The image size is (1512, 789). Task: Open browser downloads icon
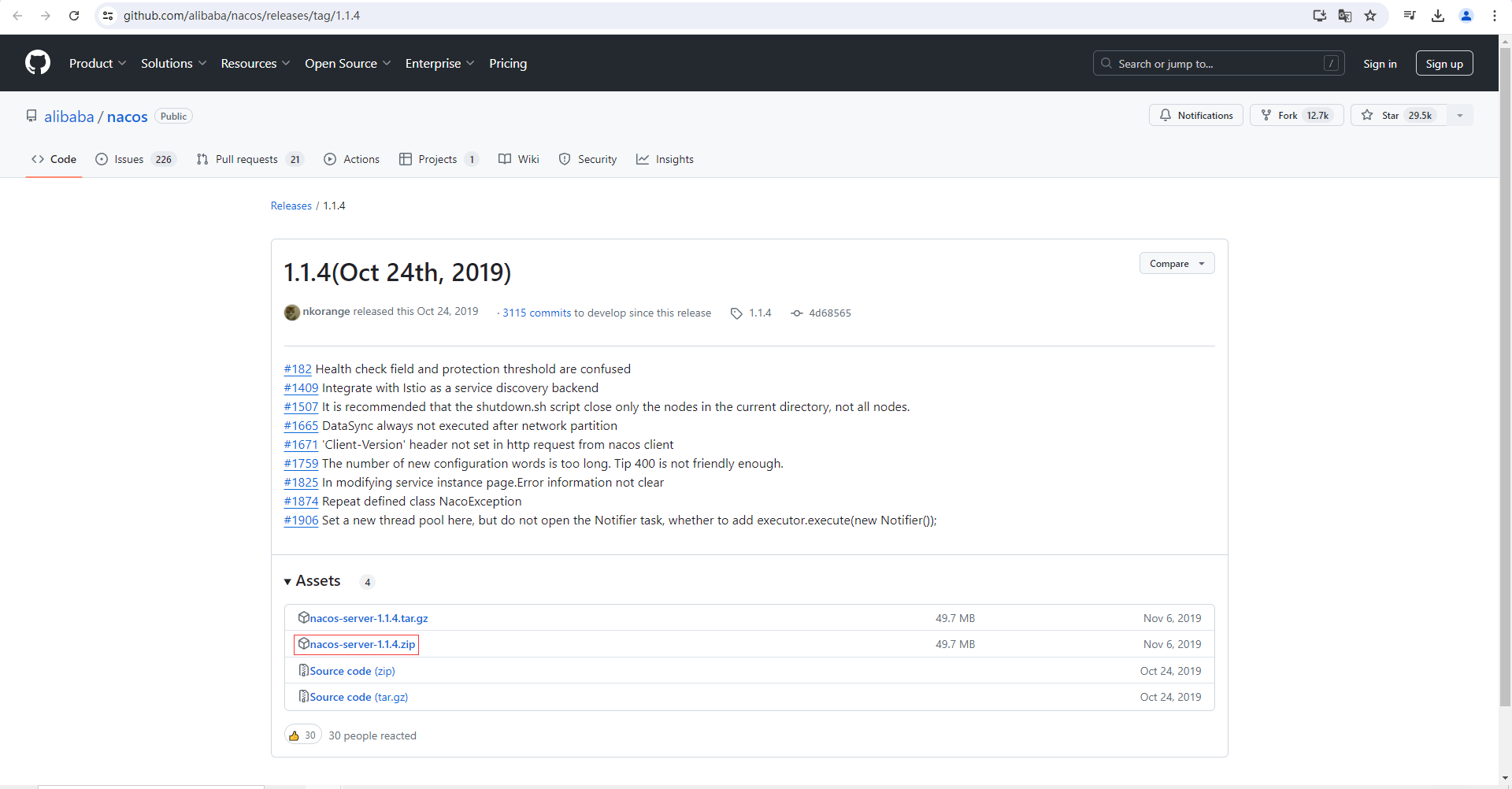coord(1438,16)
